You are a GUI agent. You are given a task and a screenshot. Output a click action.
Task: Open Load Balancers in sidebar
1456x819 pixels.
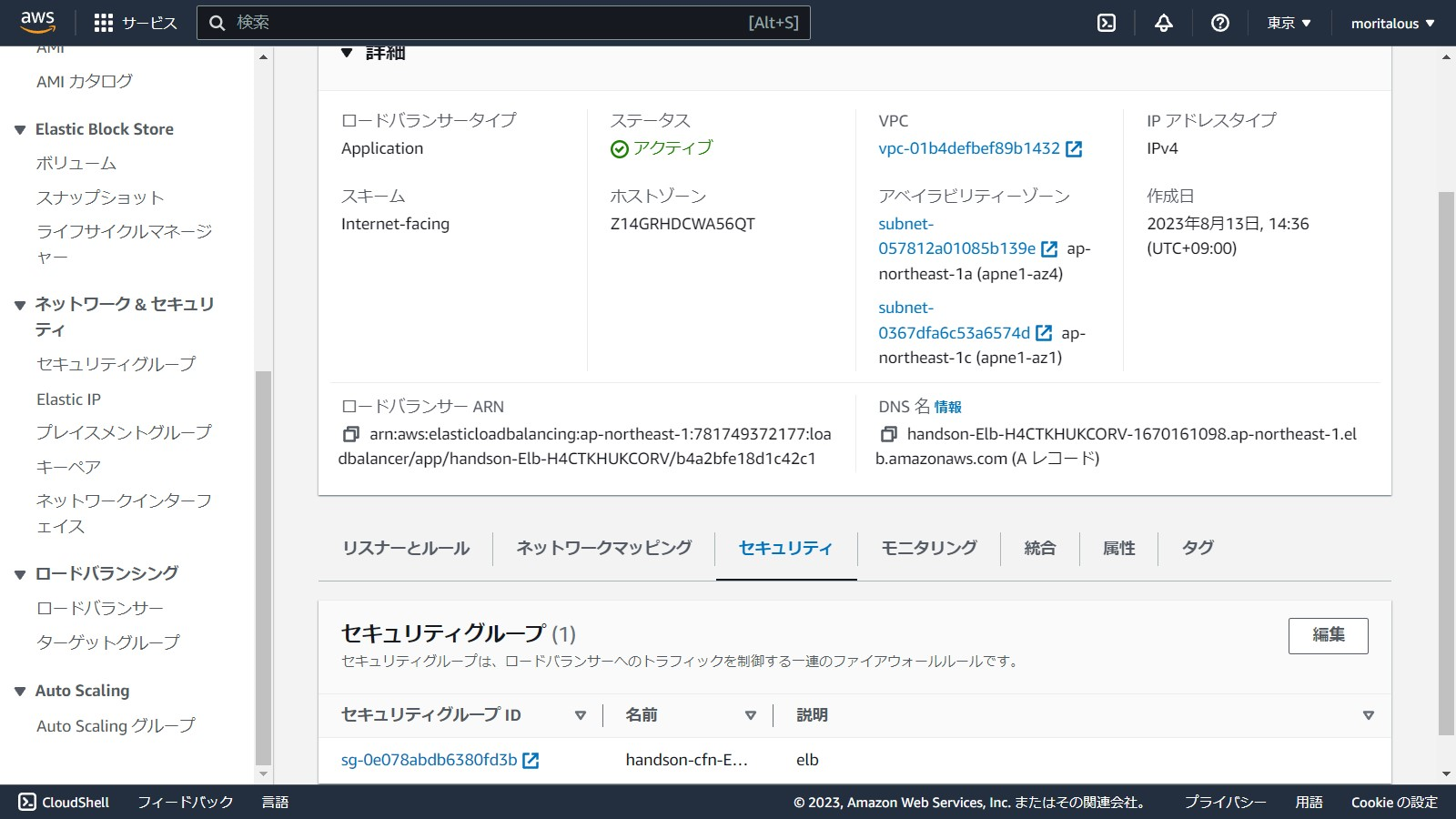pos(100,608)
